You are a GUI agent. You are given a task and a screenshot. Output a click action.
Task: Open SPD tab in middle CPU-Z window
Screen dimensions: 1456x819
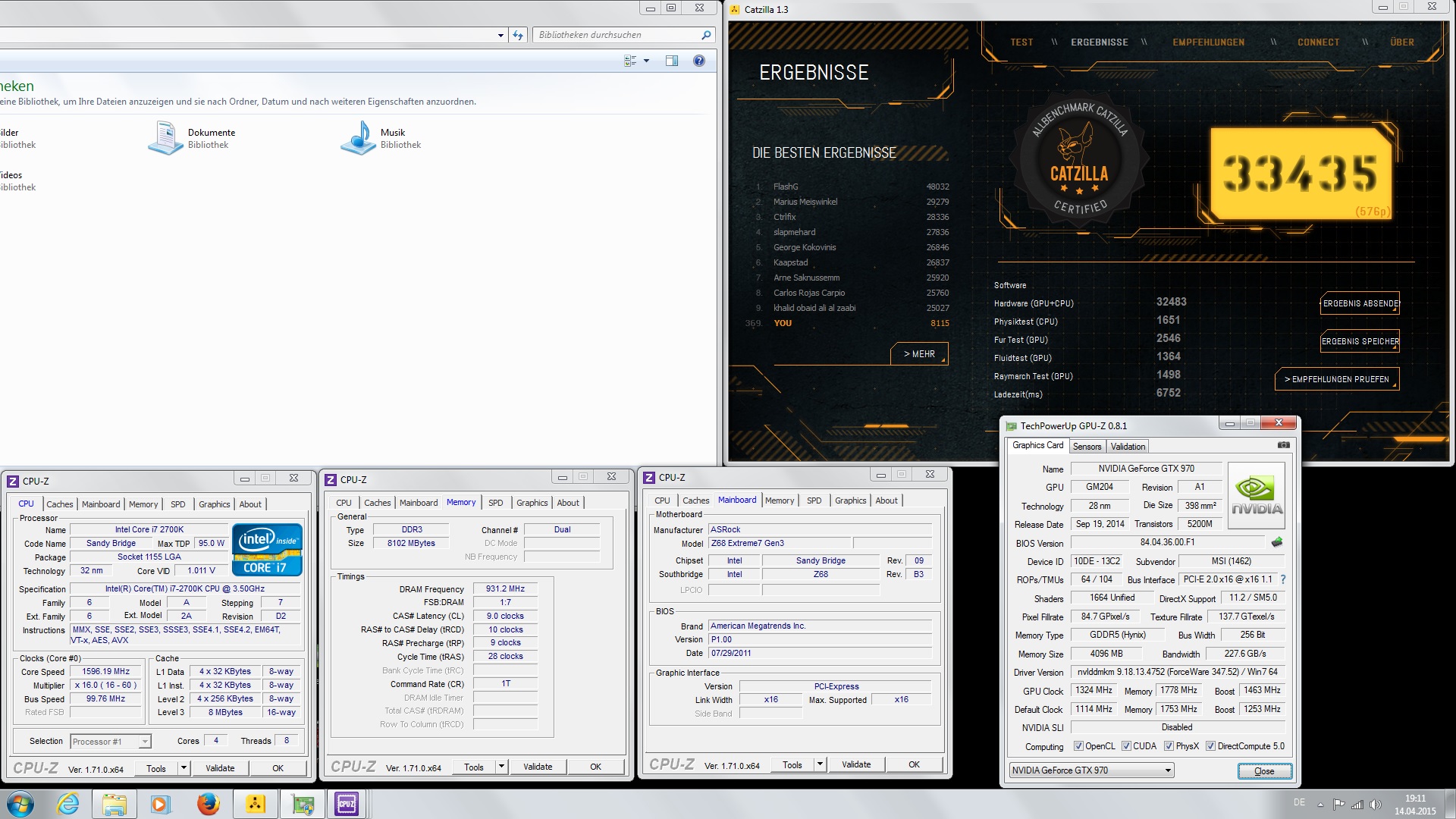click(495, 503)
